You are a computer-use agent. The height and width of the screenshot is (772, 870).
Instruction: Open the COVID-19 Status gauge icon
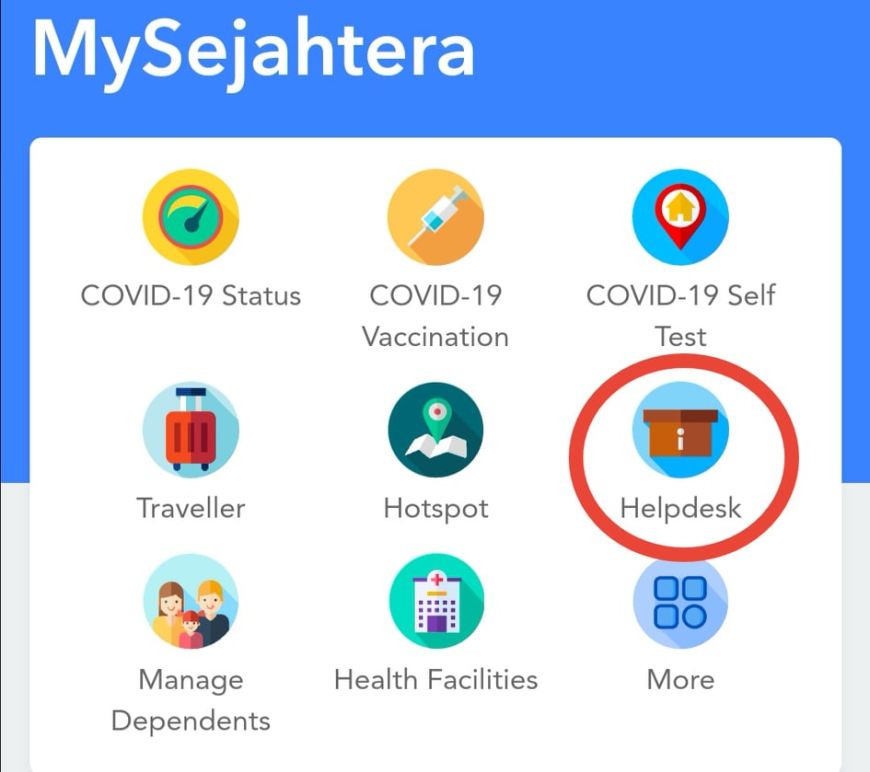(191, 217)
